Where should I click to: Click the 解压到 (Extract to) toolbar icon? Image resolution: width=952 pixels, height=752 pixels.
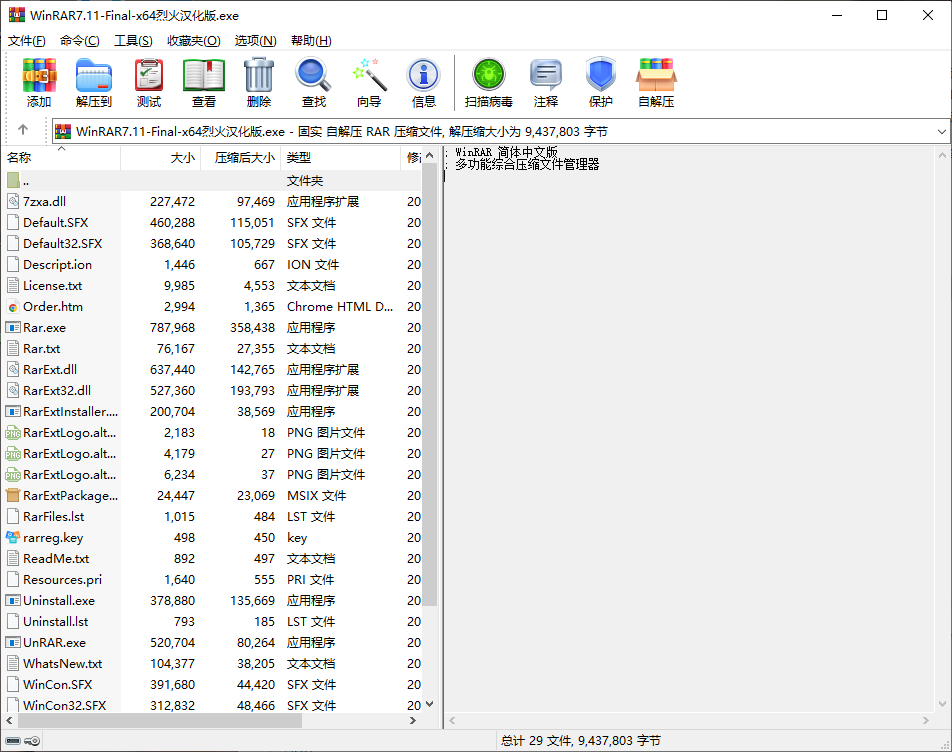pyautogui.click(x=94, y=83)
